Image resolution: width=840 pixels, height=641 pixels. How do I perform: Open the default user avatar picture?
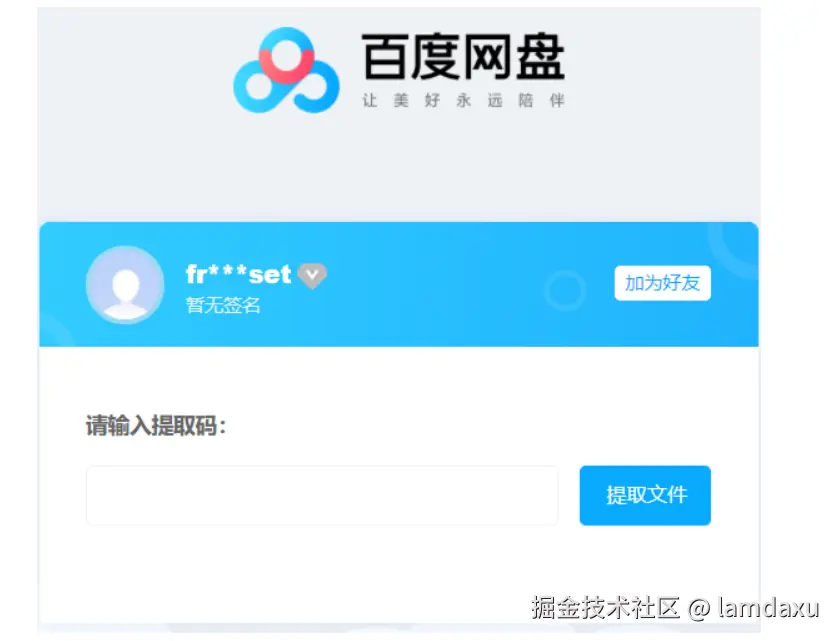[x=125, y=285]
